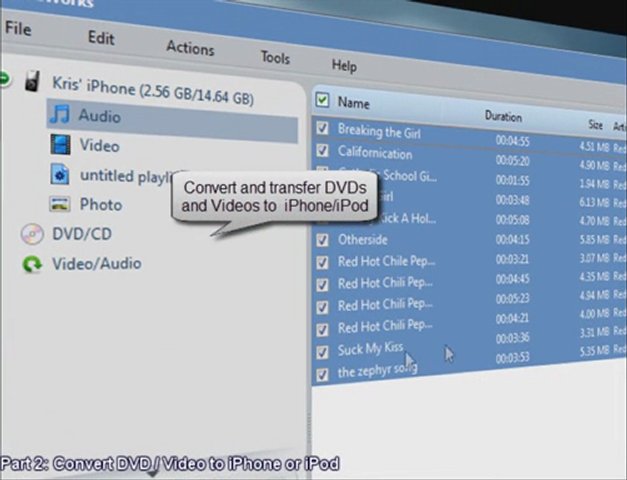Click the Video/Audio green convert icon
Image resolution: width=627 pixels, height=480 pixels.
pyautogui.click(x=34, y=264)
